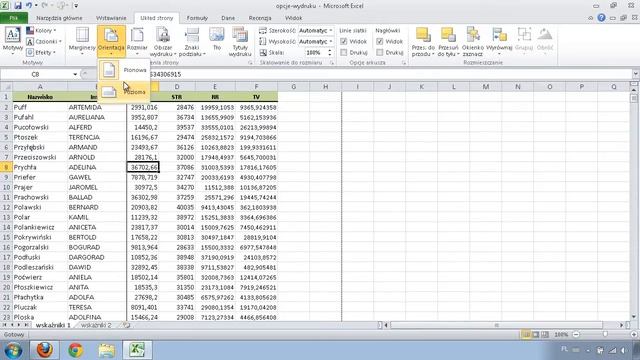640x360 pixels.
Task: Select Pozioma landscape orientation
Action: coord(124,92)
